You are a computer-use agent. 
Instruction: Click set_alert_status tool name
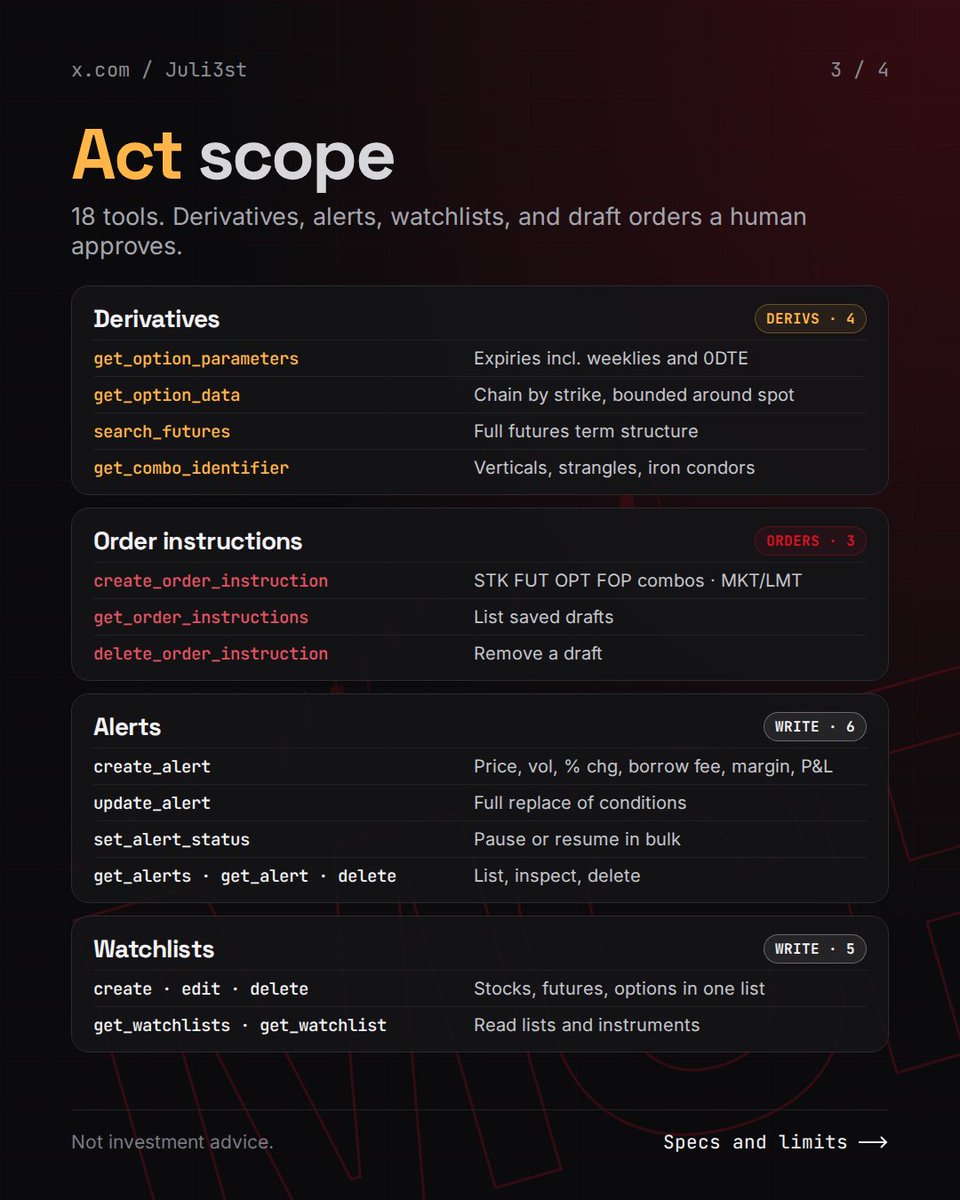(172, 839)
